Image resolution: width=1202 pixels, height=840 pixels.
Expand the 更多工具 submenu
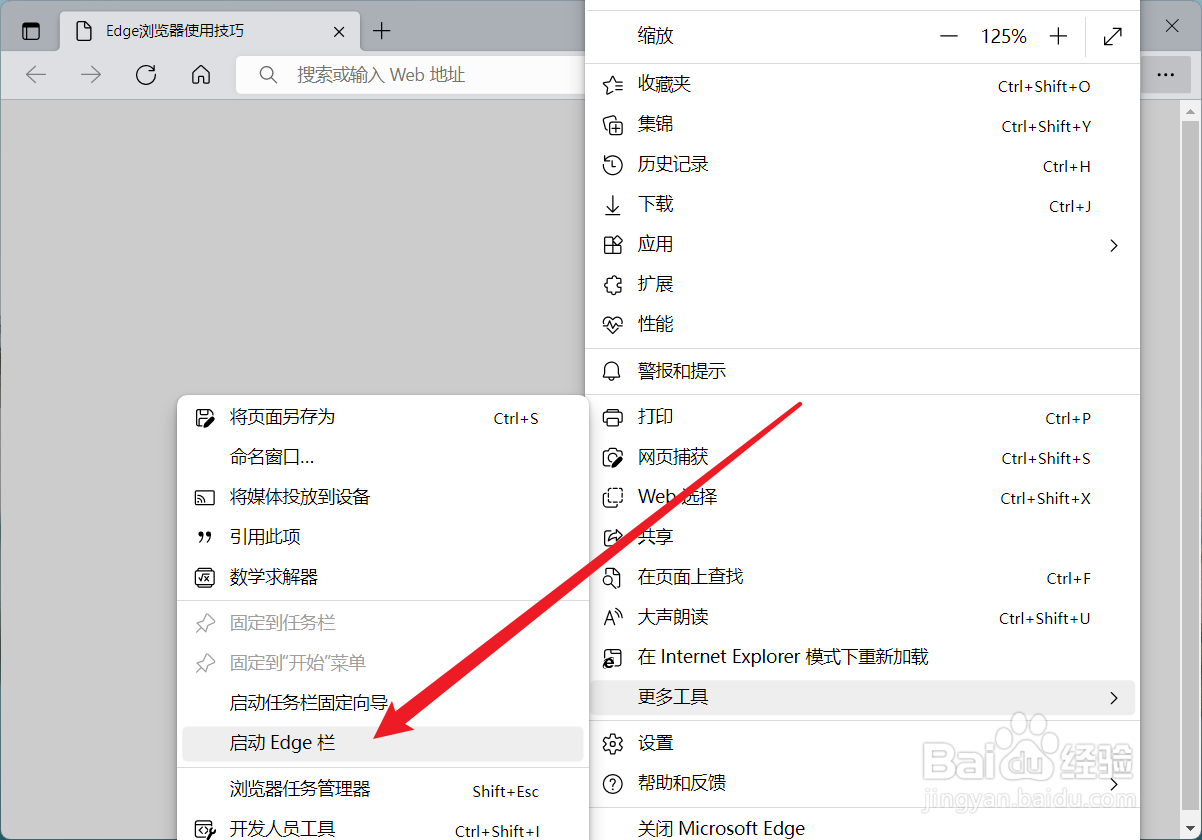click(x=862, y=697)
